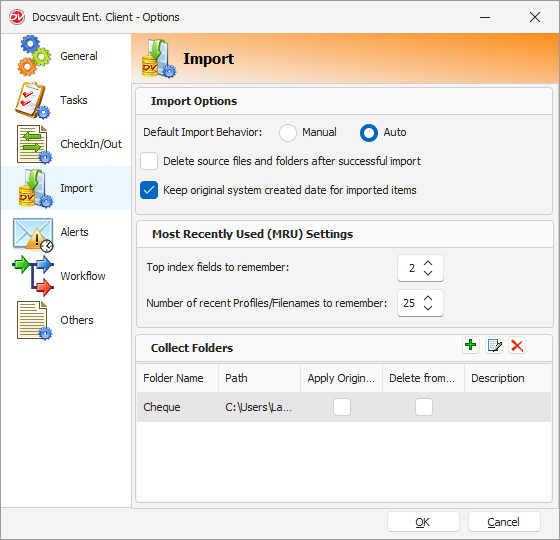Show the Others settings page
Viewport: 560px width, 540px height.
pyautogui.click(x=76, y=320)
